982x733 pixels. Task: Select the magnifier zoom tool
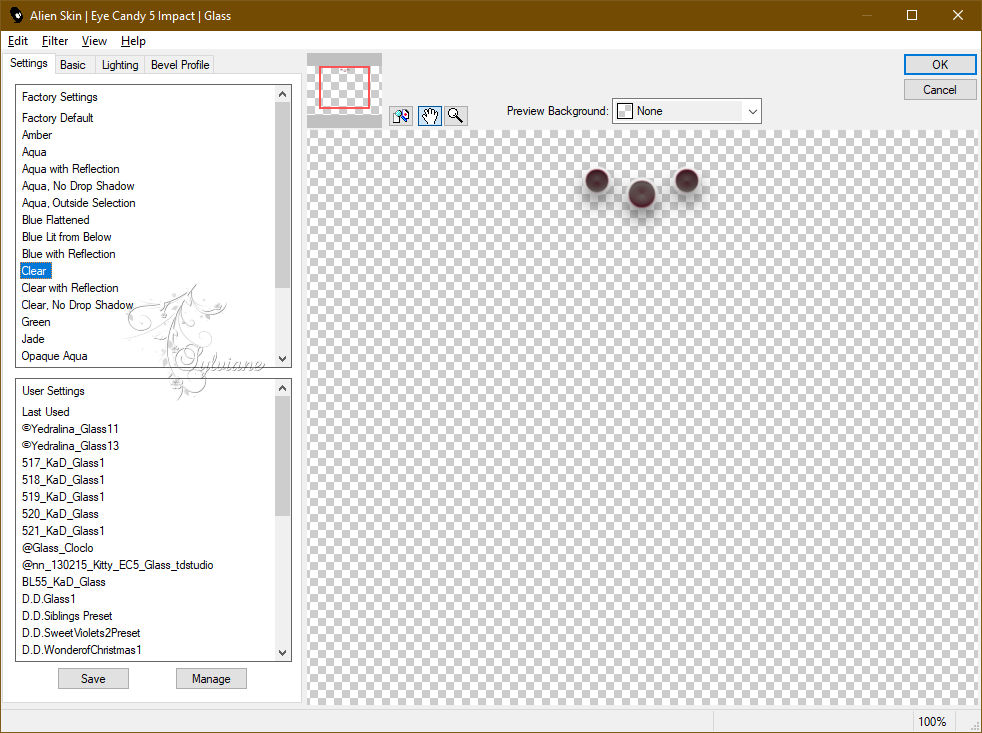(456, 115)
